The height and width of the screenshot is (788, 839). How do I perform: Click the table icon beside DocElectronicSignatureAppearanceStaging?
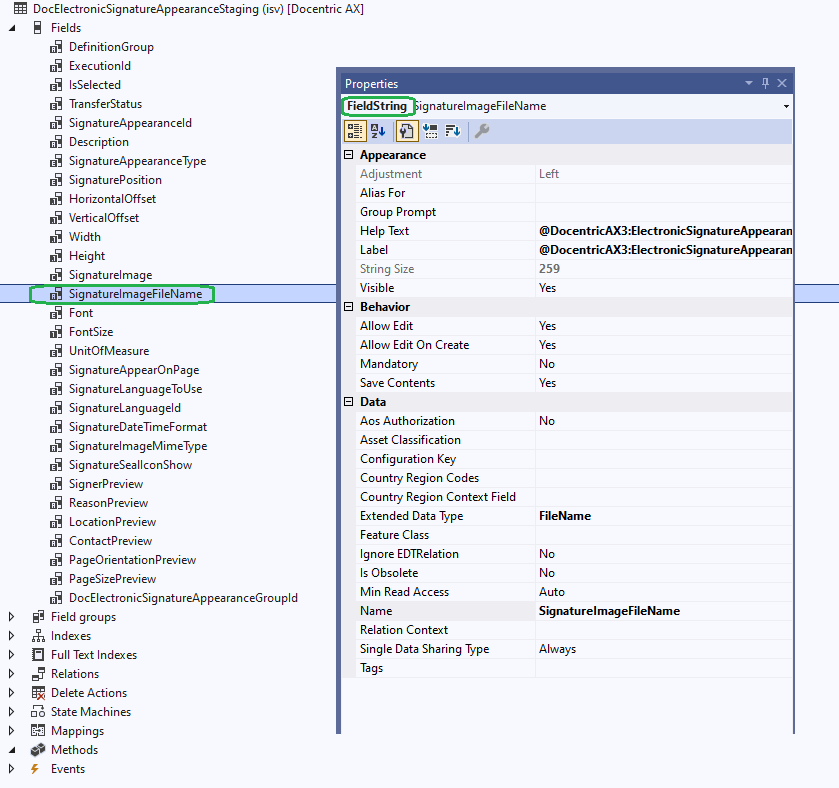[20, 9]
